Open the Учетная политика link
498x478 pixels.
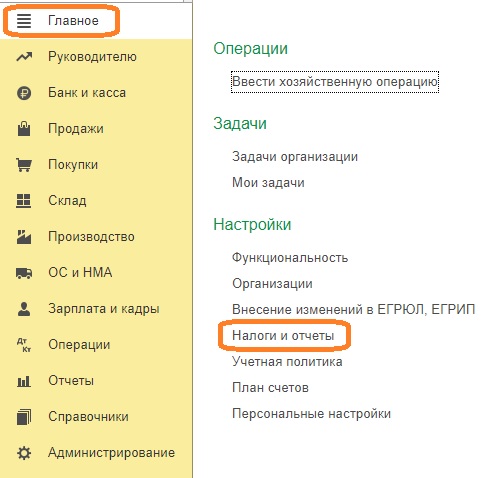tap(287, 361)
